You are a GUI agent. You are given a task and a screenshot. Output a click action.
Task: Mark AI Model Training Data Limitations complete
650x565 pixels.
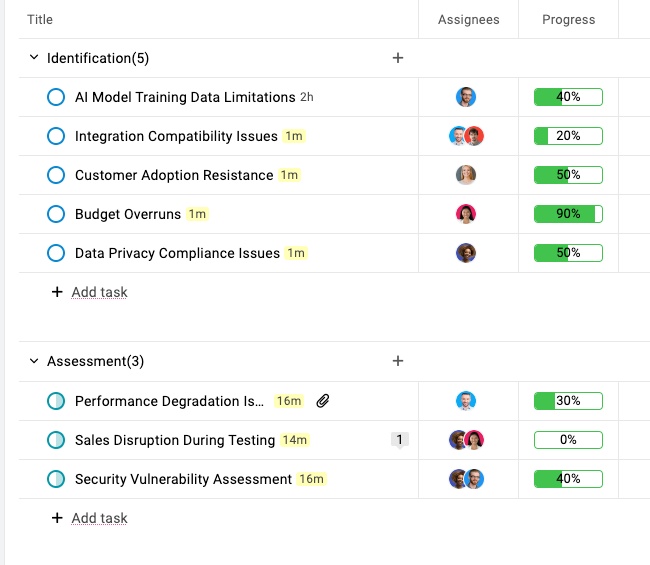point(56,97)
